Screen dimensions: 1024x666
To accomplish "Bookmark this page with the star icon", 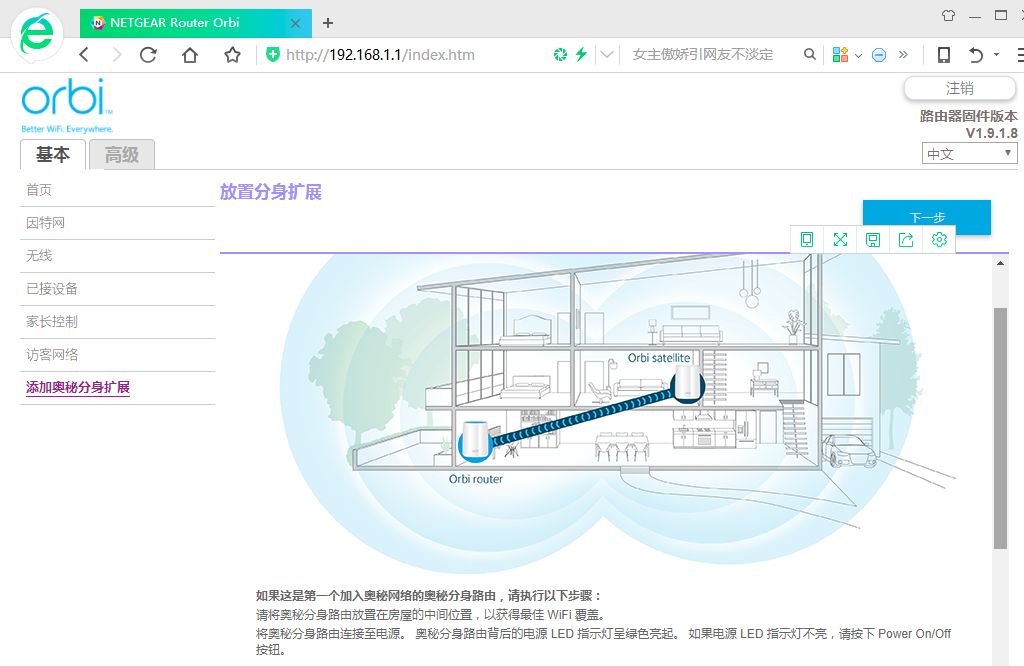I will (232, 55).
